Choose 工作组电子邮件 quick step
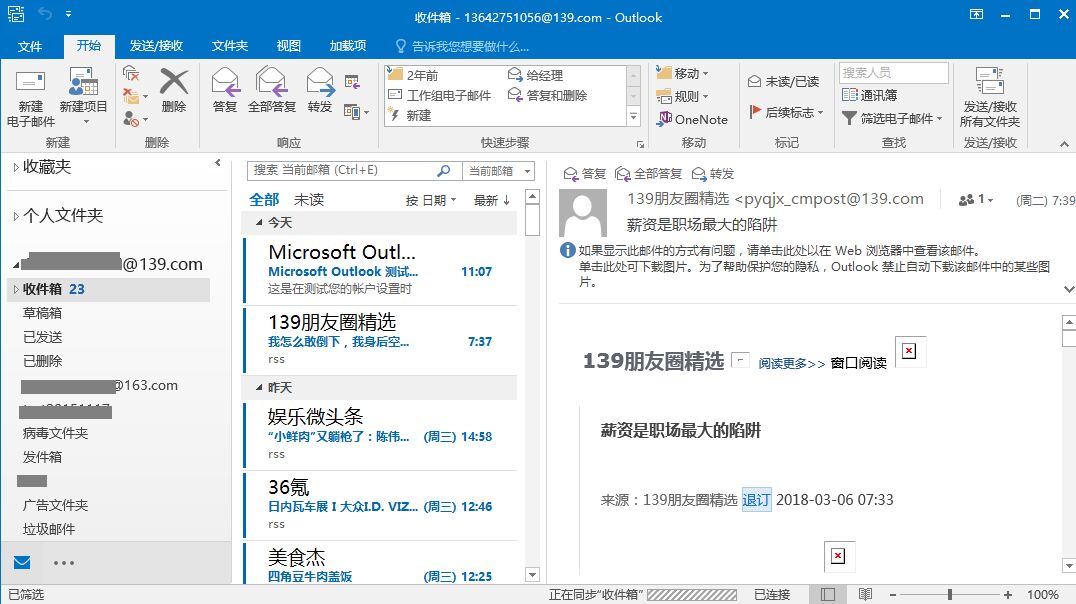Viewport: 1076px width, 604px height. pos(440,95)
